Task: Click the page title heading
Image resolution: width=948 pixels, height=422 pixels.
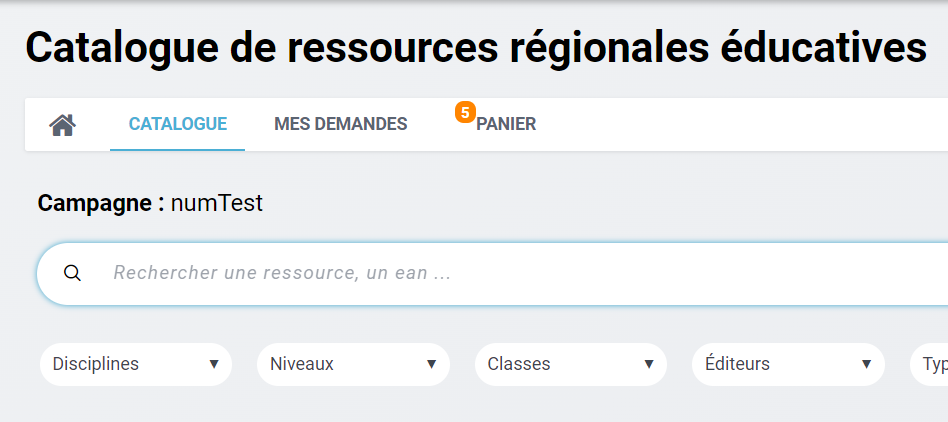Action: (x=476, y=48)
